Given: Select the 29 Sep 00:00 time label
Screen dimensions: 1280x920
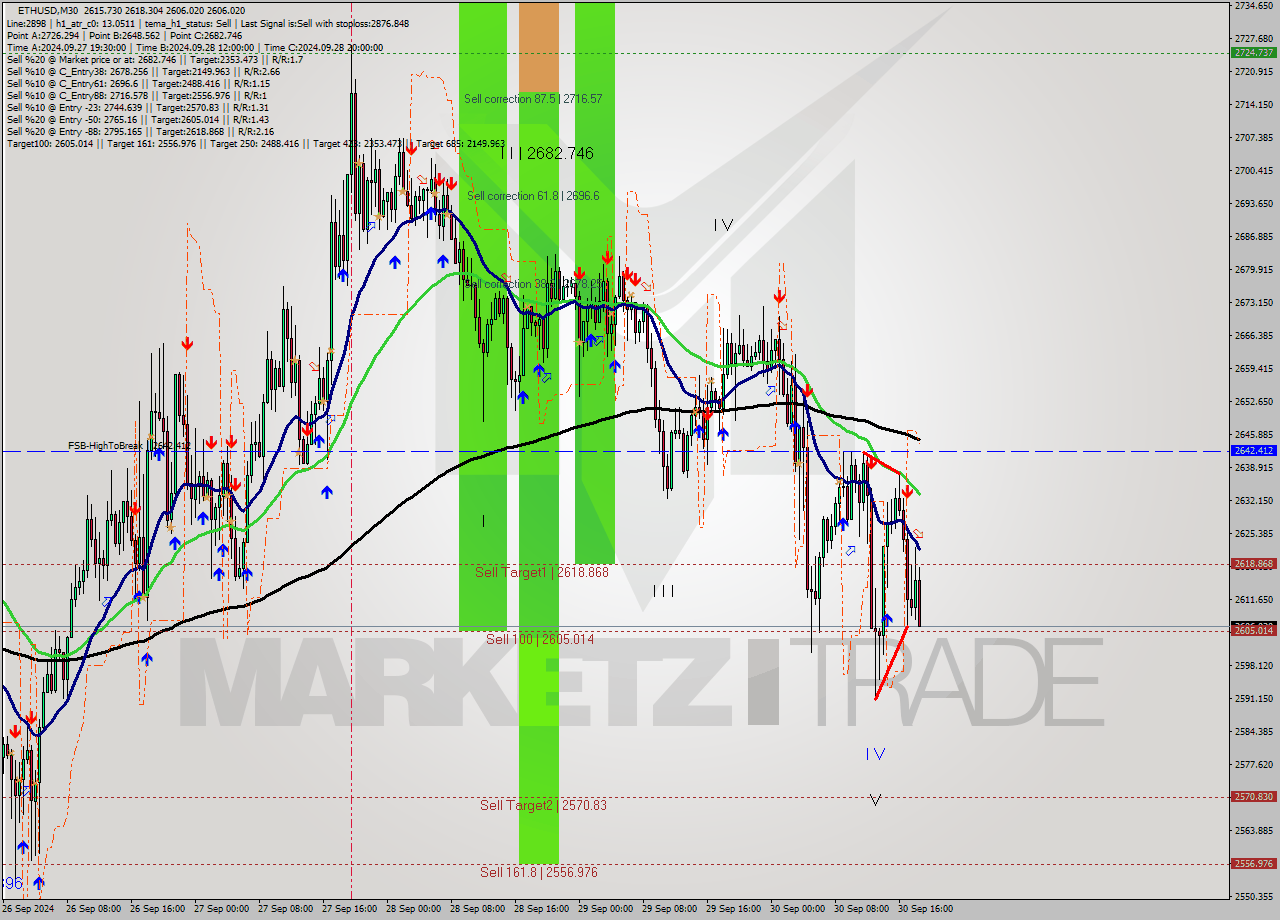Looking at the screenshot, I should (607, 909).
